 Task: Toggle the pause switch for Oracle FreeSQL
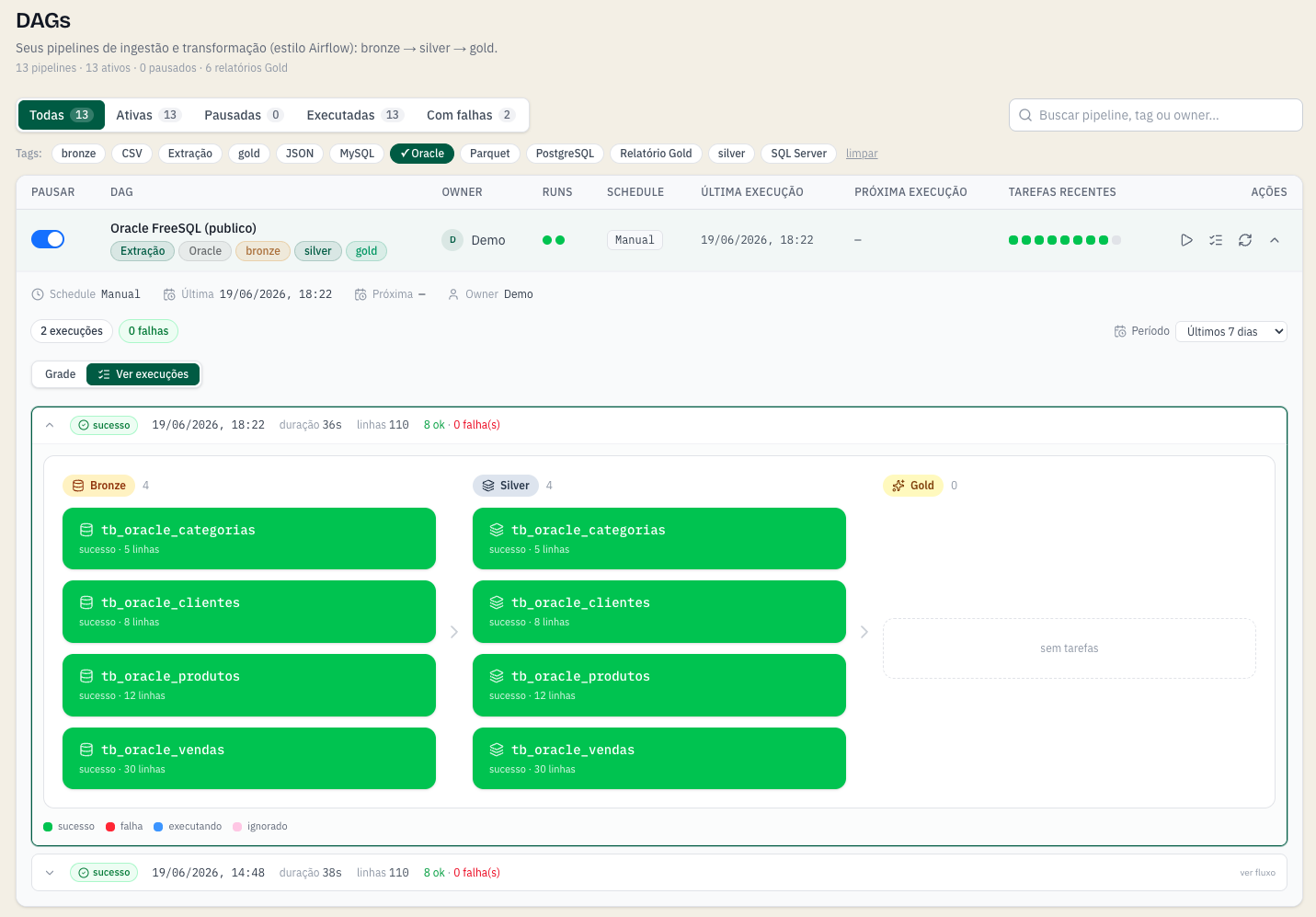tap(48, 239)
